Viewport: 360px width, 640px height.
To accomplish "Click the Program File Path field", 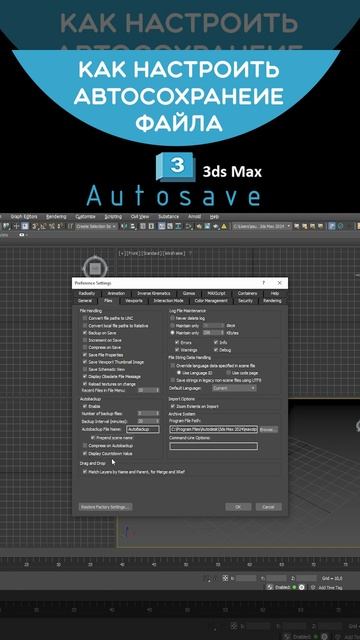I will tap(213, 429).
